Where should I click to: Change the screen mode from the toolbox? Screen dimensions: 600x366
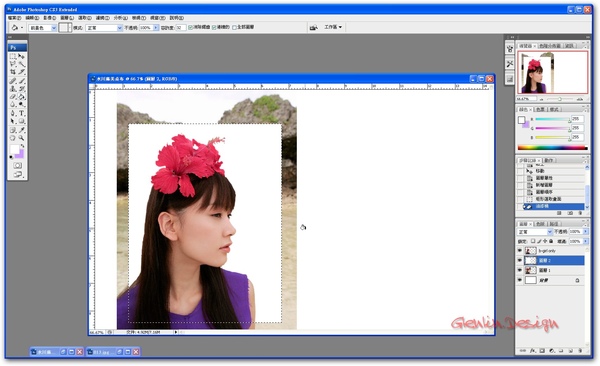[x=18, y=174]
